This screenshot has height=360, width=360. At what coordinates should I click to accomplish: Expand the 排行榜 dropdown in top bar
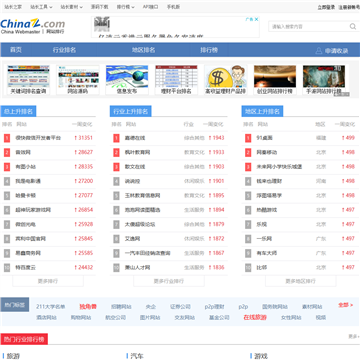click(126, 7)
